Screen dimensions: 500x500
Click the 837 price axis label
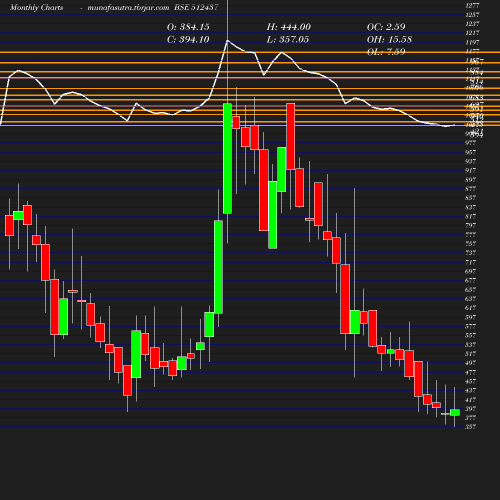click(x=470, y=207)
